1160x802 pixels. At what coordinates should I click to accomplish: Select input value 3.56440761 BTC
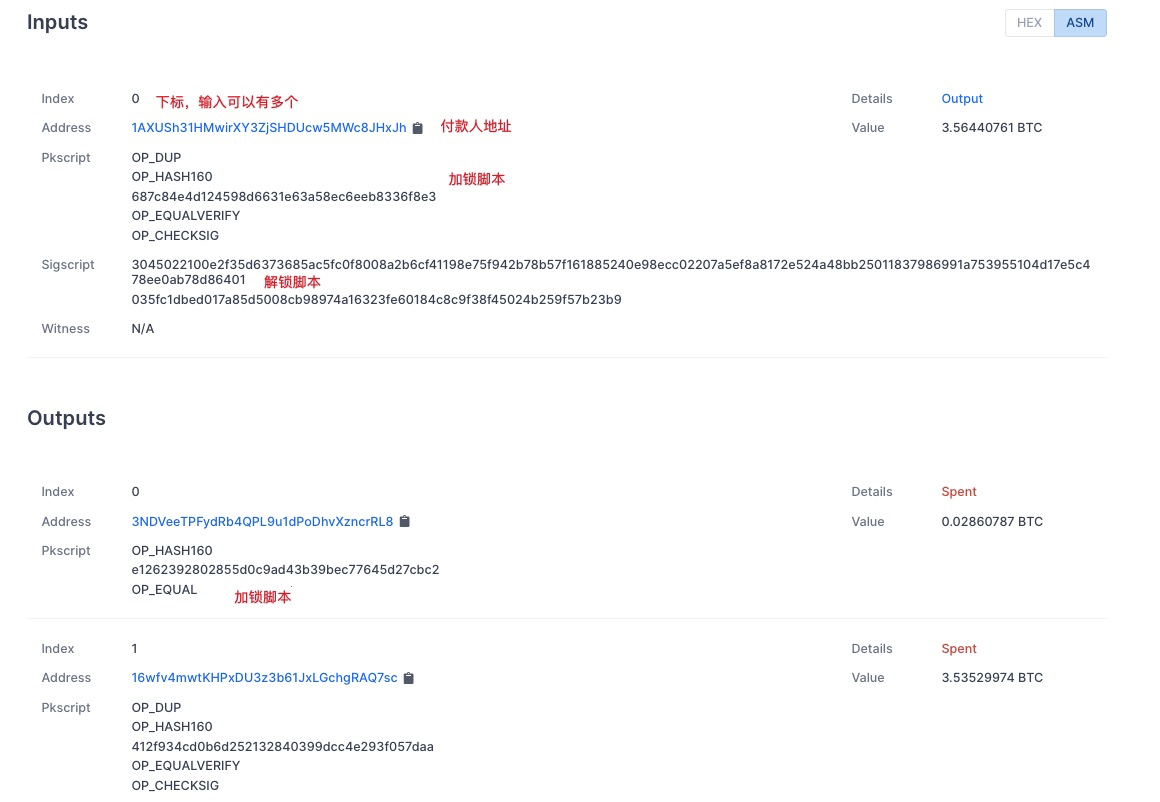(991, 128)
